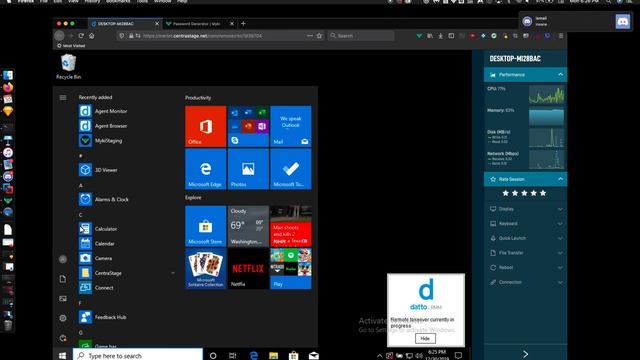Switch to the Password Generator tab
This screenshot has width=640, height=360.
point(200,24)
